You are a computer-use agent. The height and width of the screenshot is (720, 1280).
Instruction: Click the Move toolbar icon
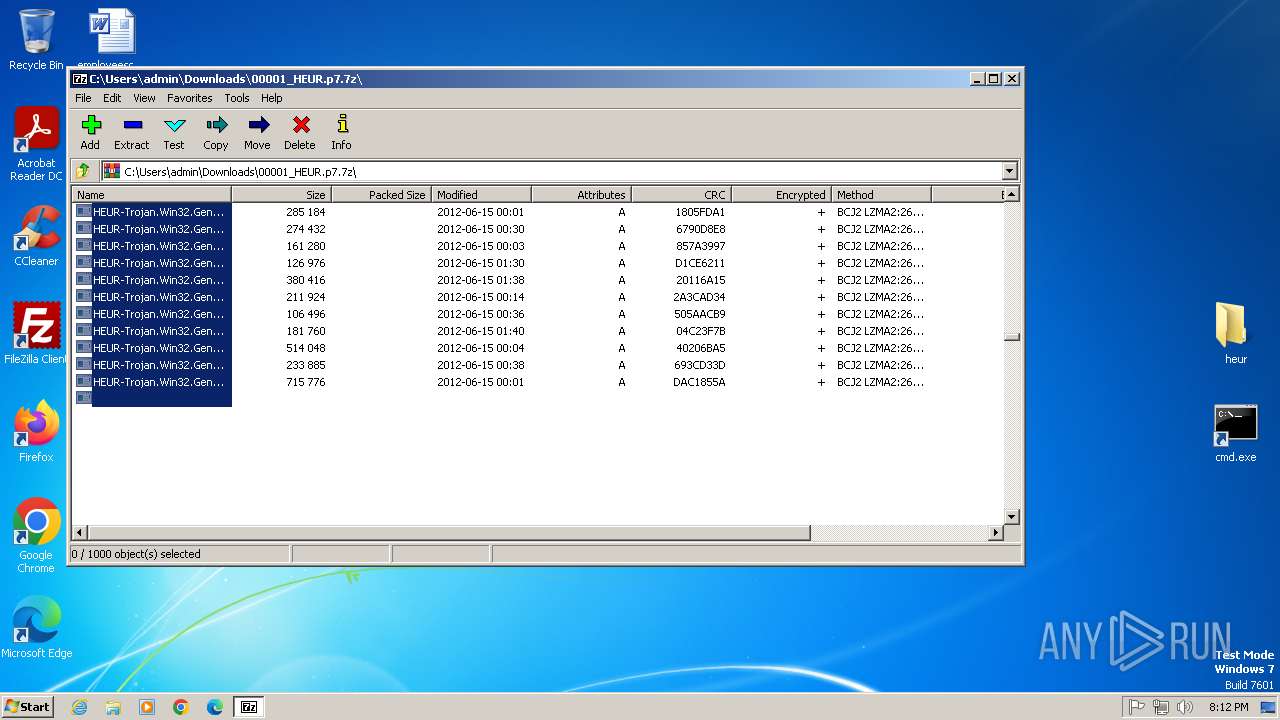(258, 132)
